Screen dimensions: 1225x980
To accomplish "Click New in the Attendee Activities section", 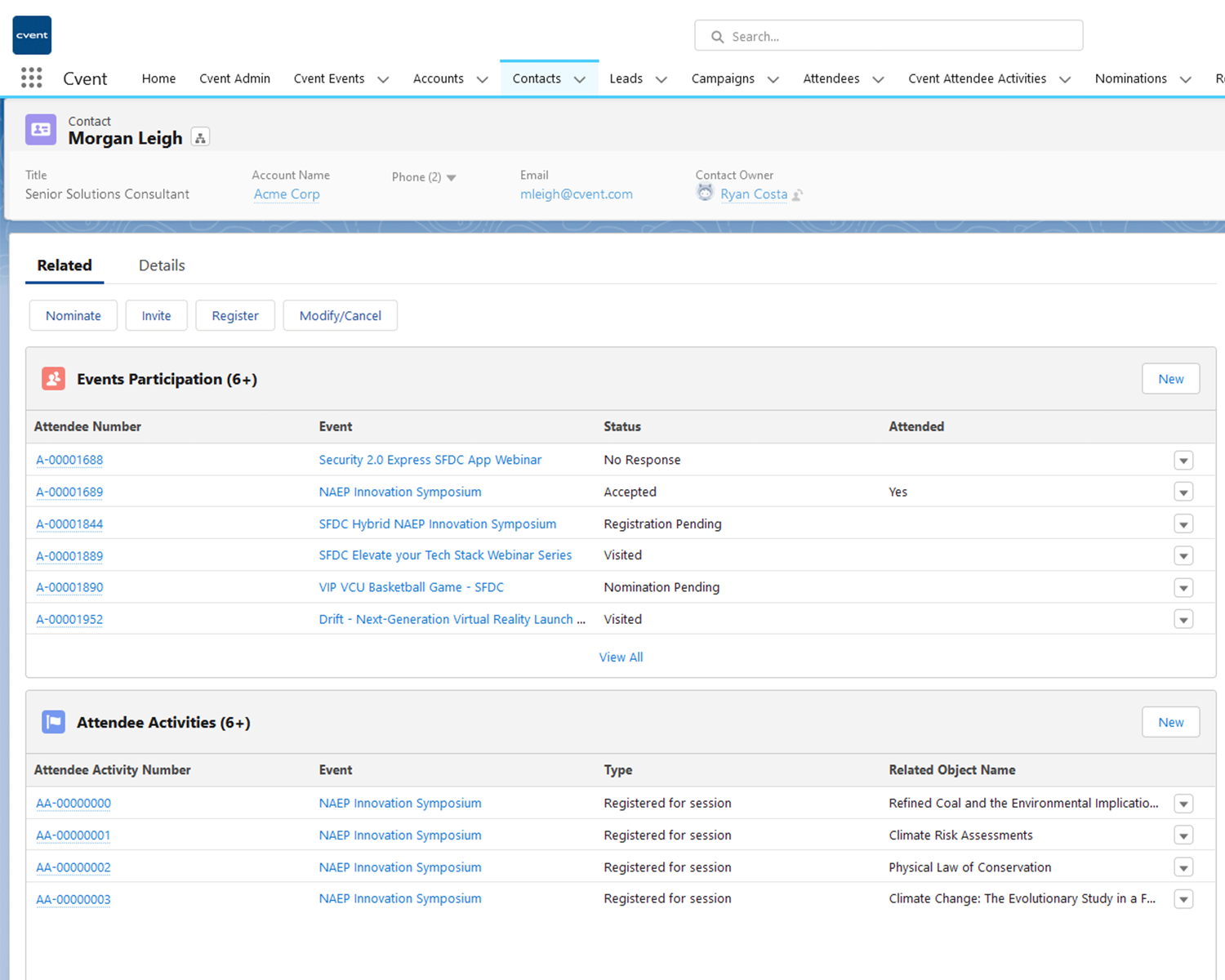I will [1170, 722].
